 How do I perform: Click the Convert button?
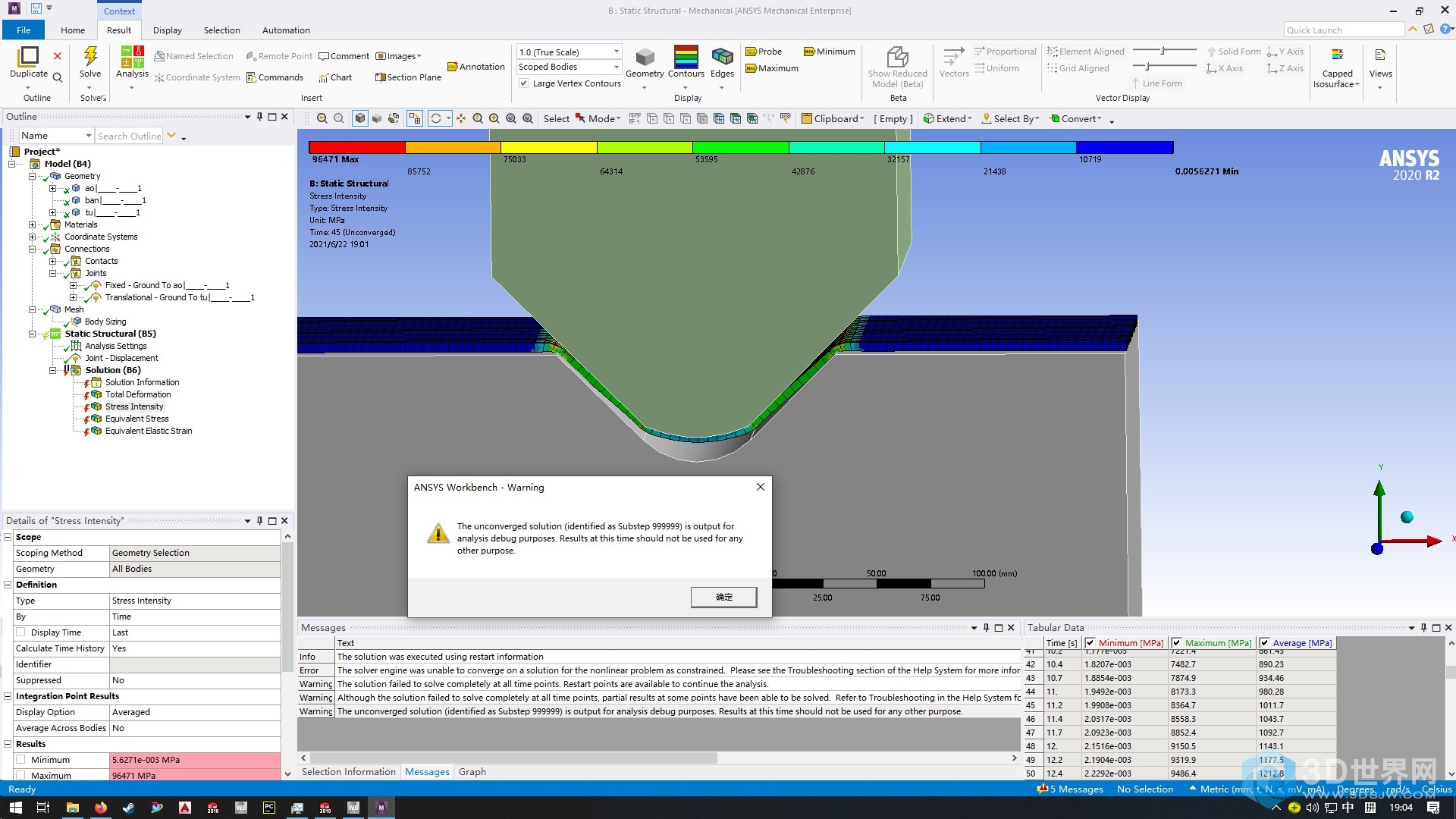pyautogui.click(x=1075, y=118)
